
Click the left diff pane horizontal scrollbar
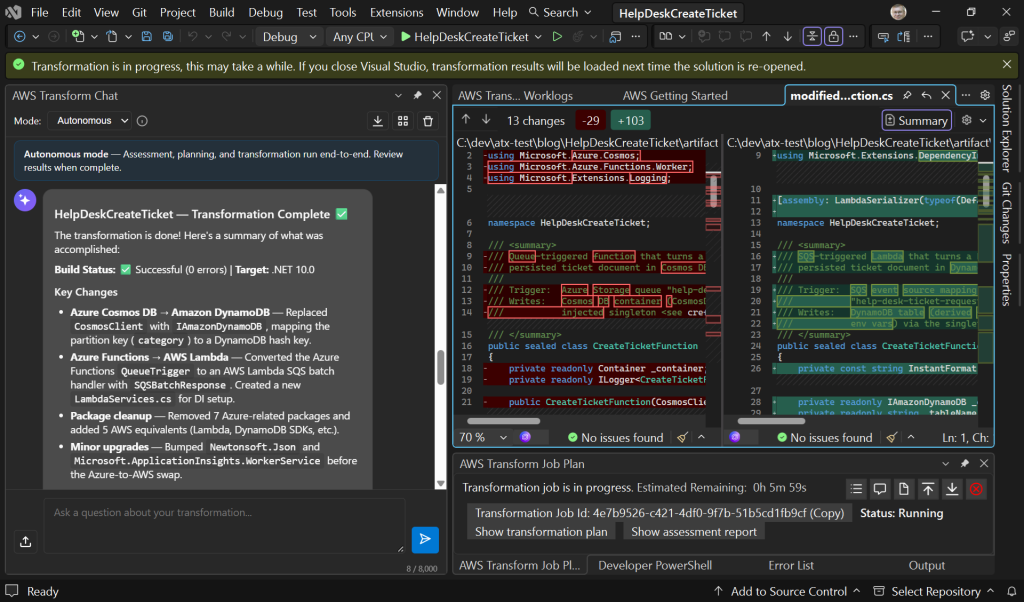pos(504,421)
